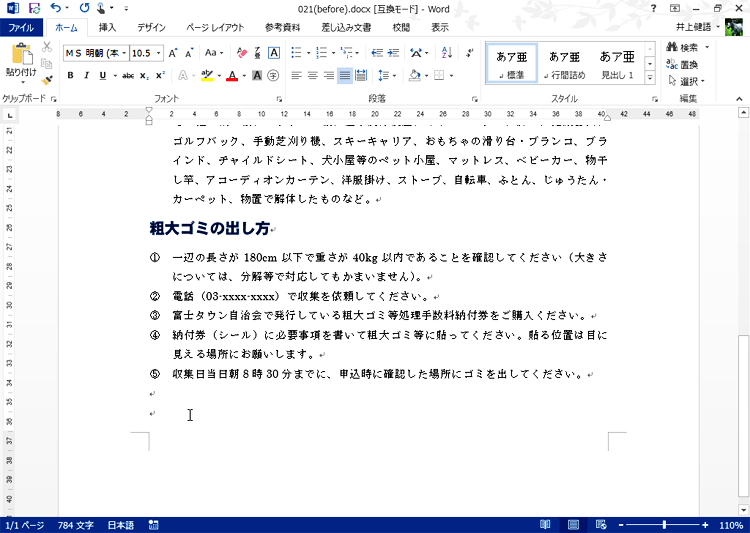Open font dialog launcher
This screenshot has height=533, width=750.
(x=279, y=99)
